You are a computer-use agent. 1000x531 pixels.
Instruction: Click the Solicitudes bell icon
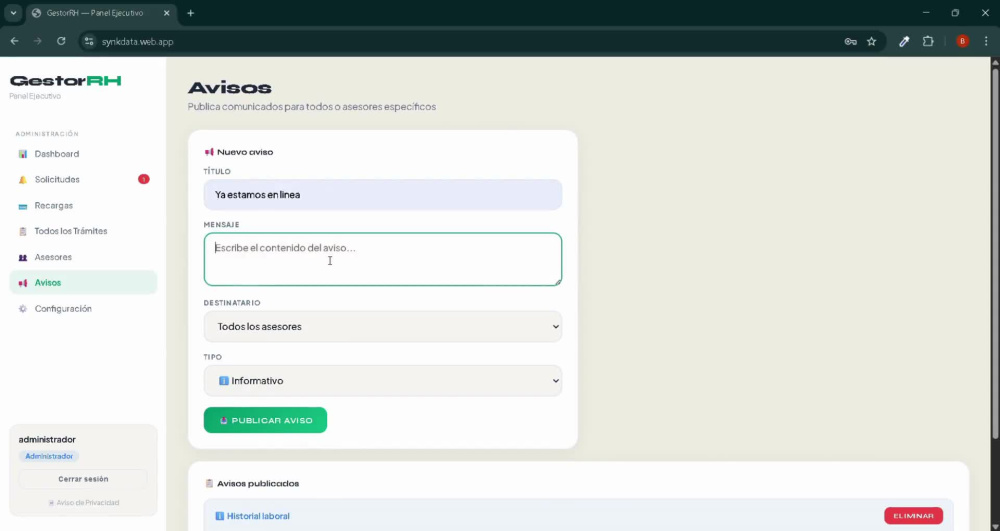click(23, 180)
